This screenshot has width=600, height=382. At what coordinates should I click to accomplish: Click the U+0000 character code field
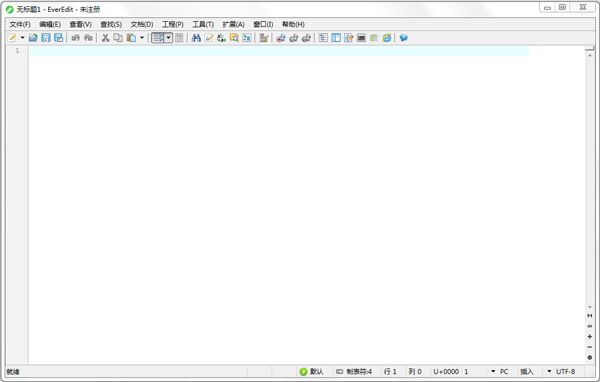point(446,372)
